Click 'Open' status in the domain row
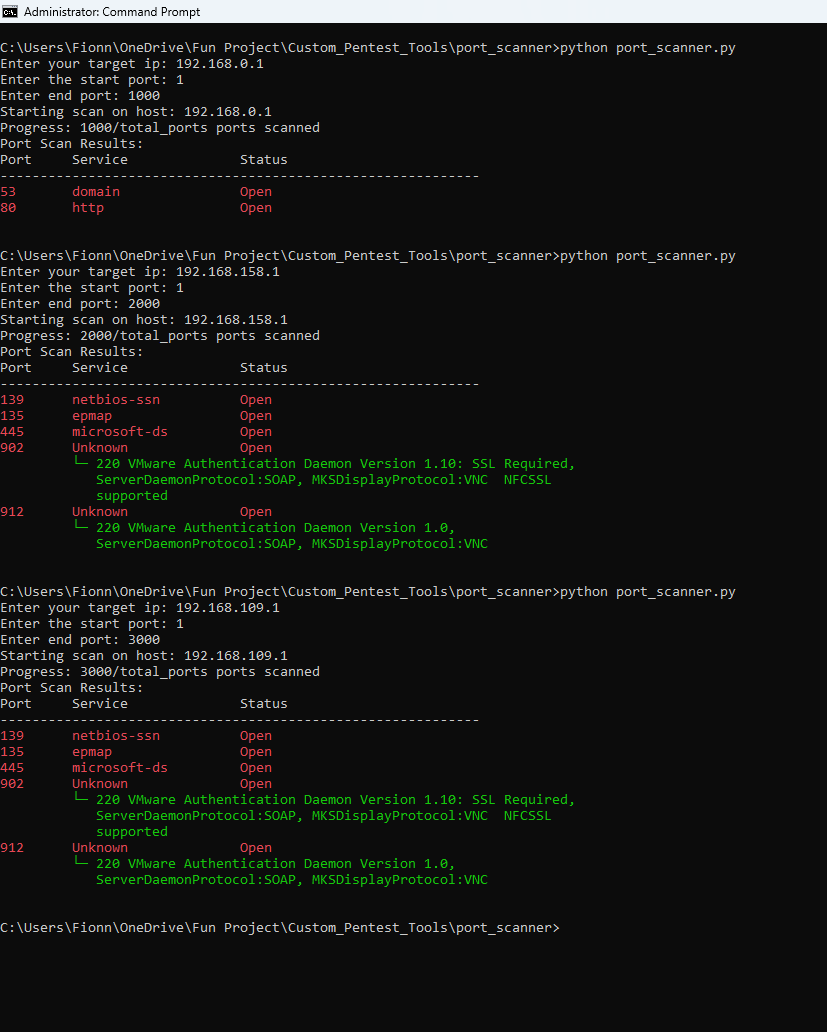Viewport: 827px width, 1032px height. click(256, 192)
